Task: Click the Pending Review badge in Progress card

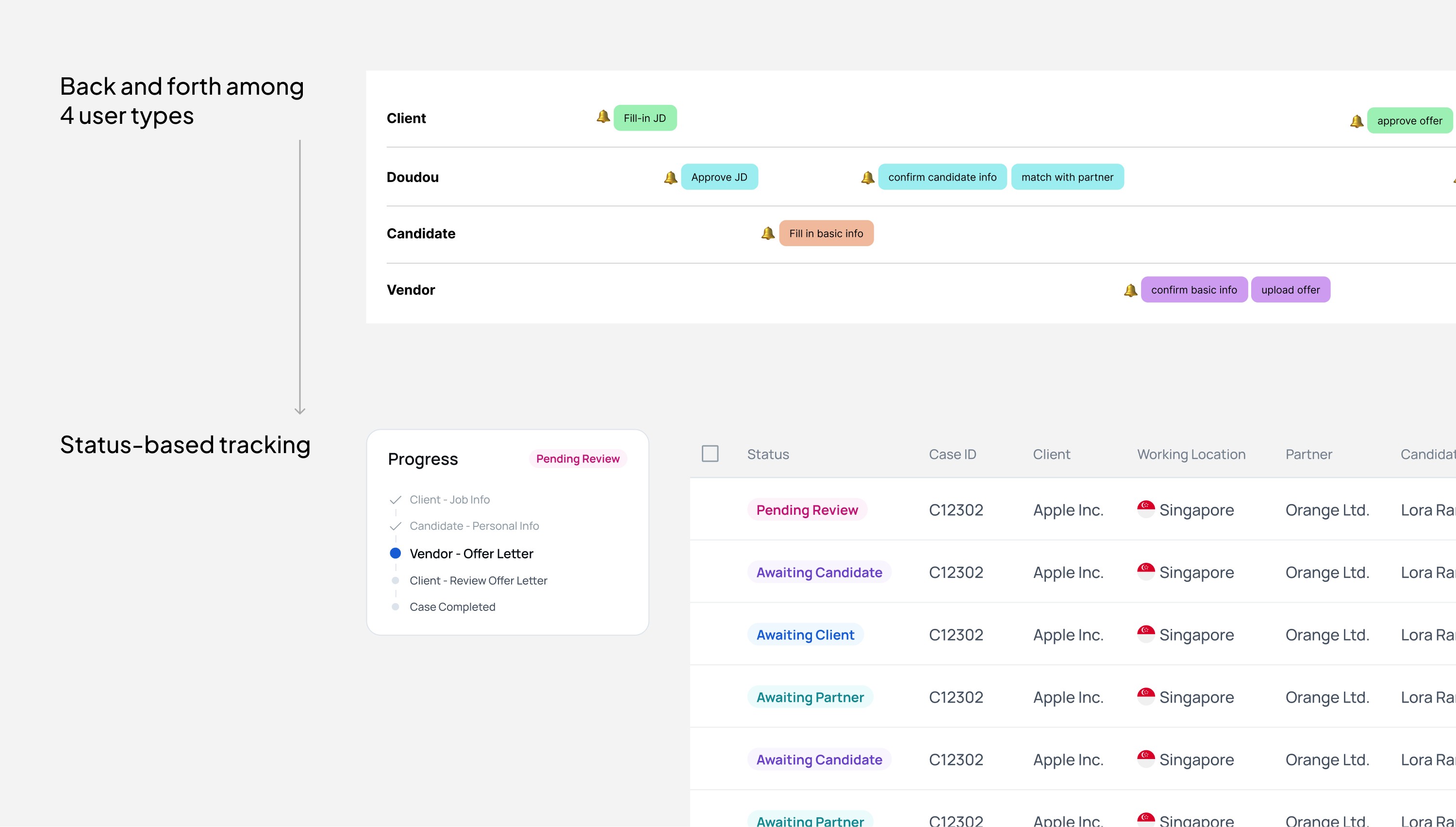Action: pyautogui.click(x=578, y=459)
